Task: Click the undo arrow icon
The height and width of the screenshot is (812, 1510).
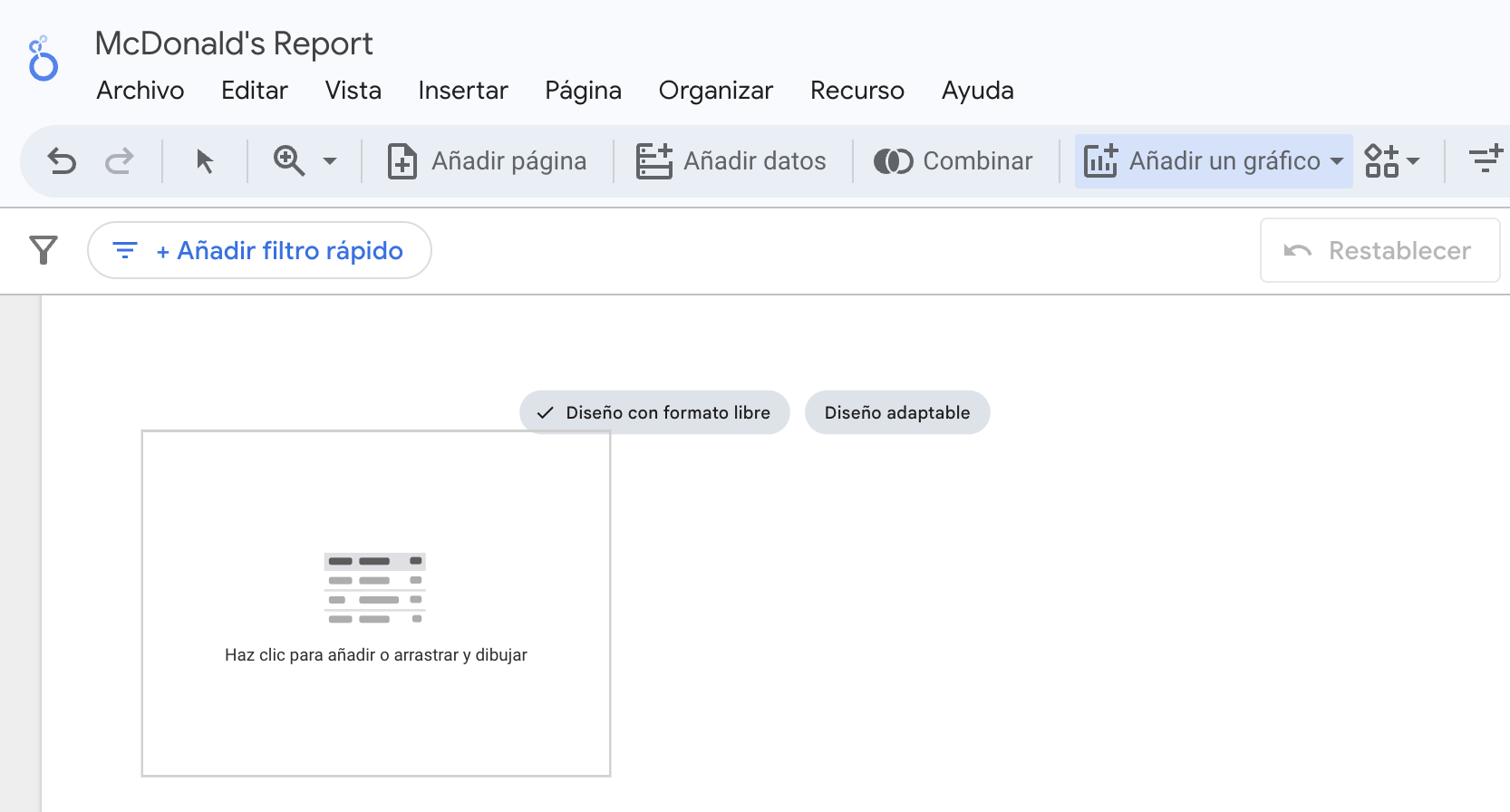Action: (x=62, y=161)
